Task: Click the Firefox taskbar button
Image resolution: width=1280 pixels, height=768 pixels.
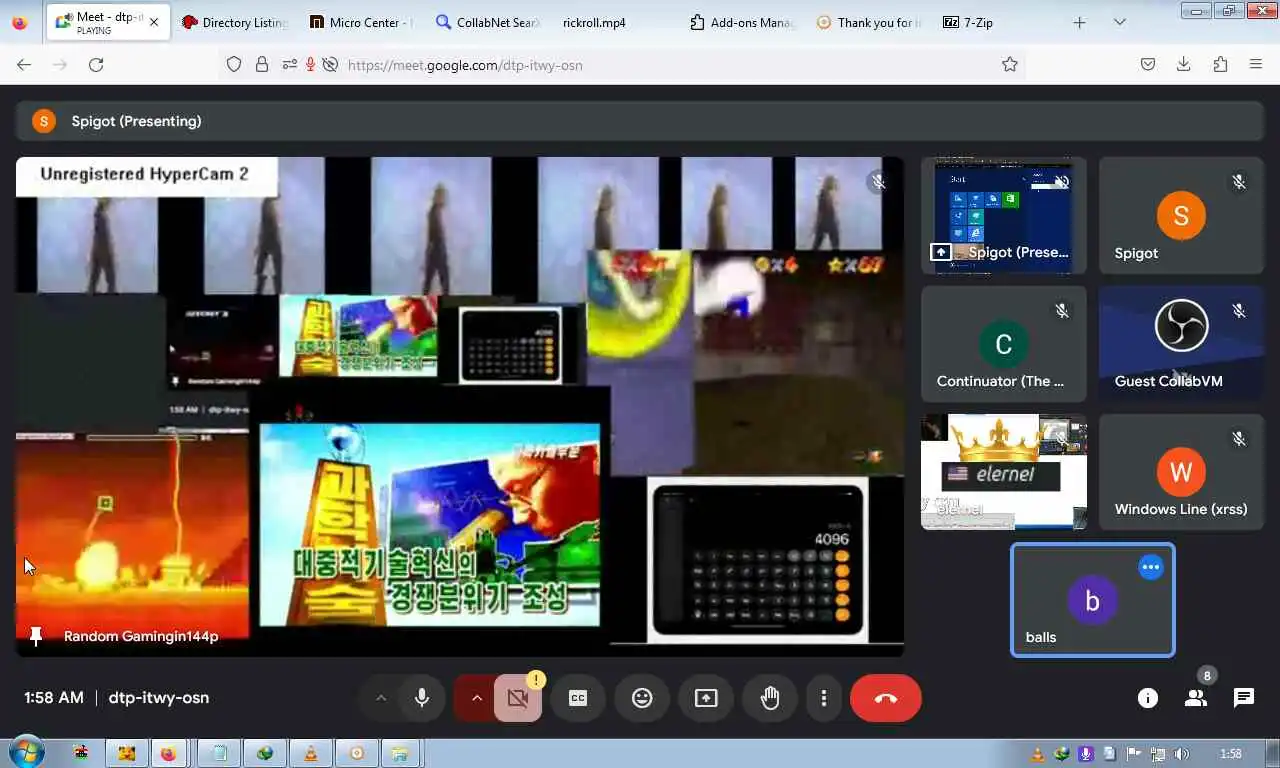Action: 169,753
